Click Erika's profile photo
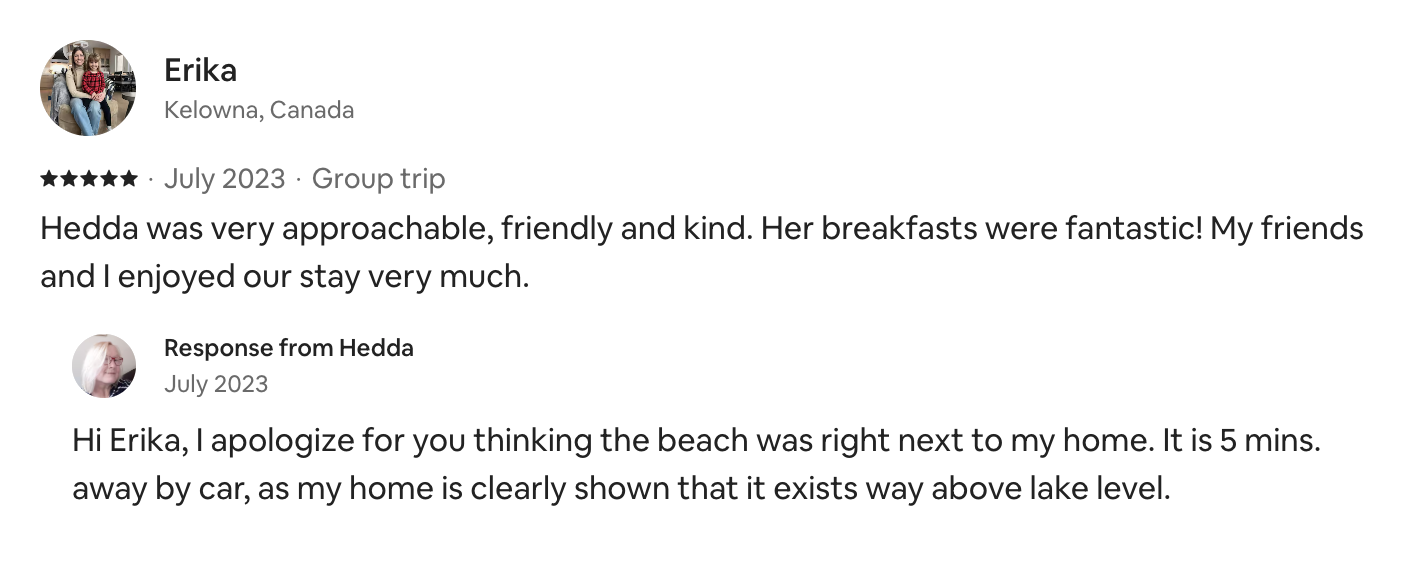 tap(88, 88)
